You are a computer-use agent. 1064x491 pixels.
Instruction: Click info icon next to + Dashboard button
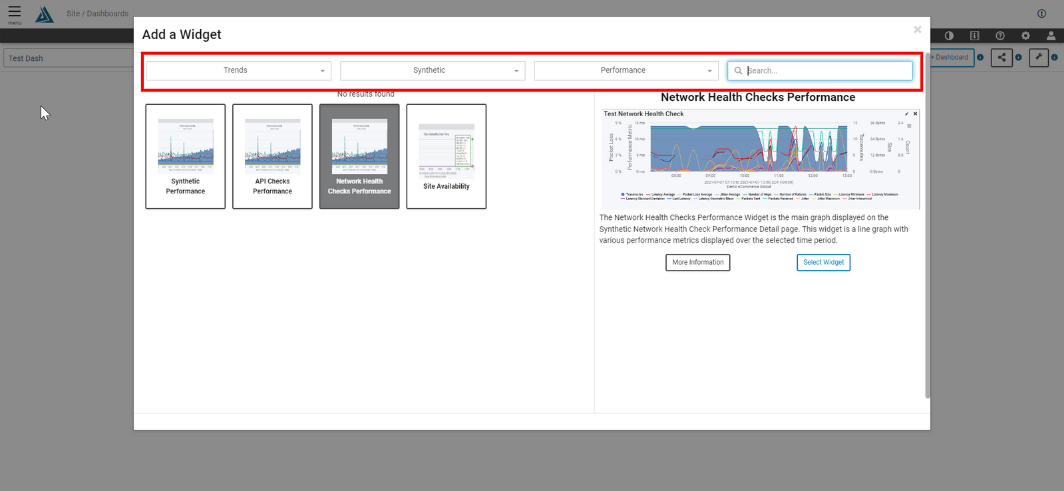pyautogui.click(x=980, y=58)
